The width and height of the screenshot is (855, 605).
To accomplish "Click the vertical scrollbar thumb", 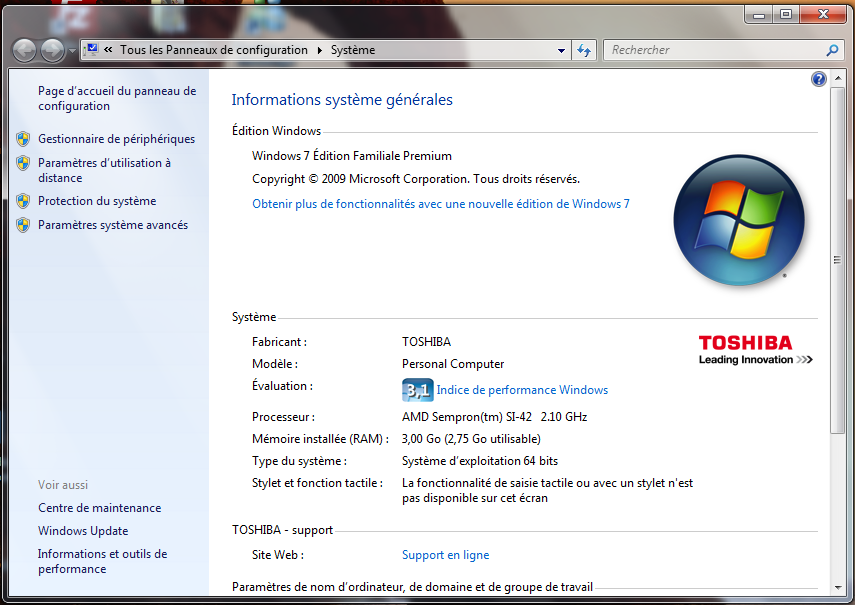I will point(838,260).
